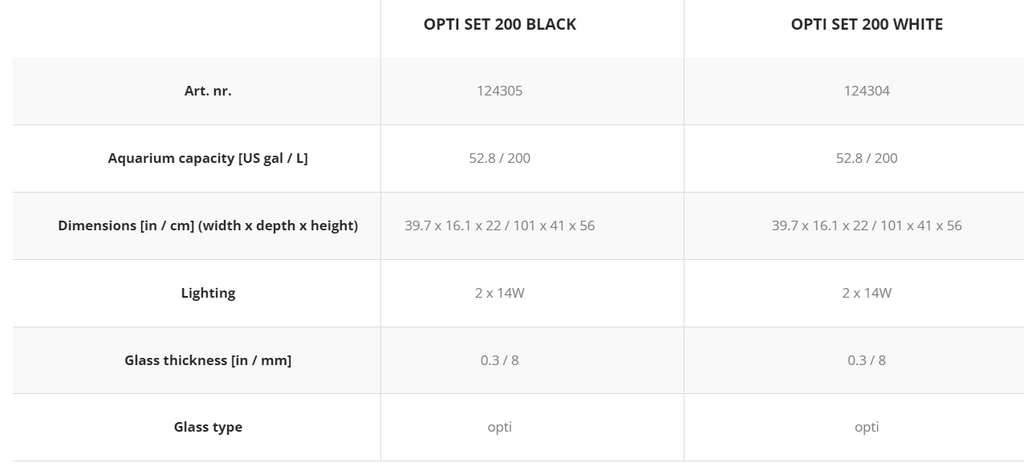This screenshot has width=1024, height=467.
Task: Select the dimensions value for the BLACK set
Action: click(x=500, y=225)
